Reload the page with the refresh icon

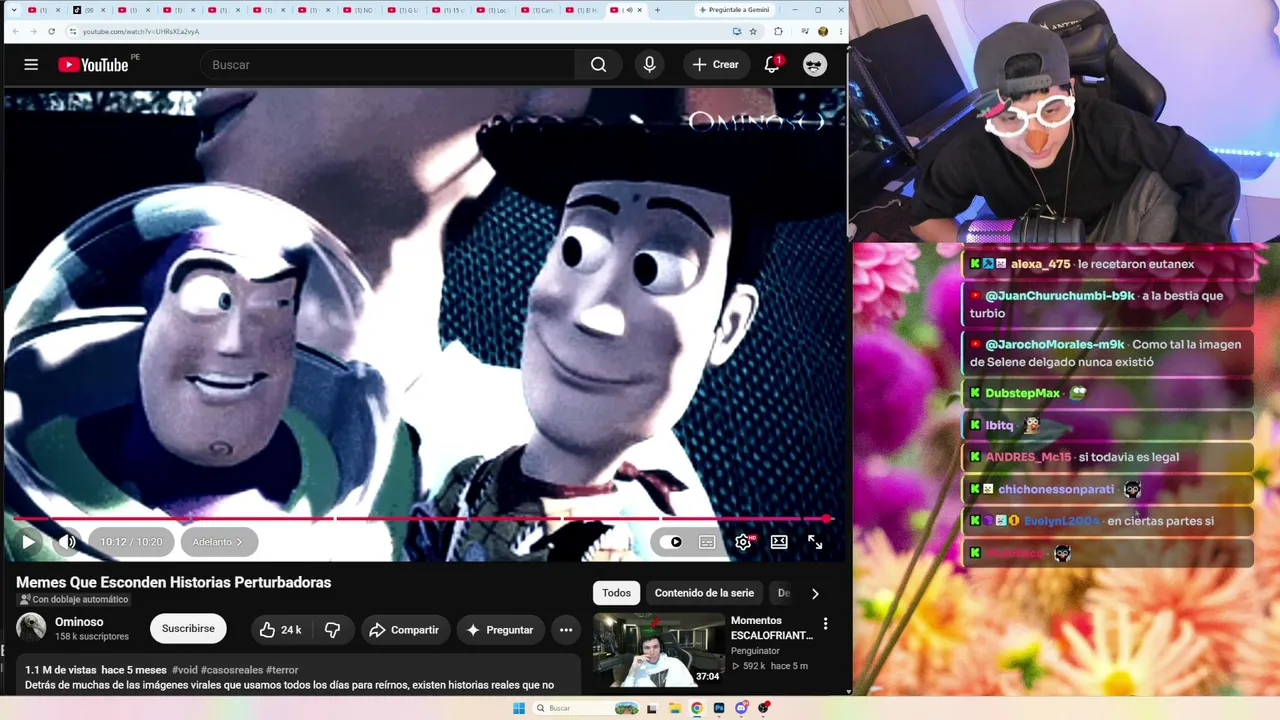[x=51, y=31]
